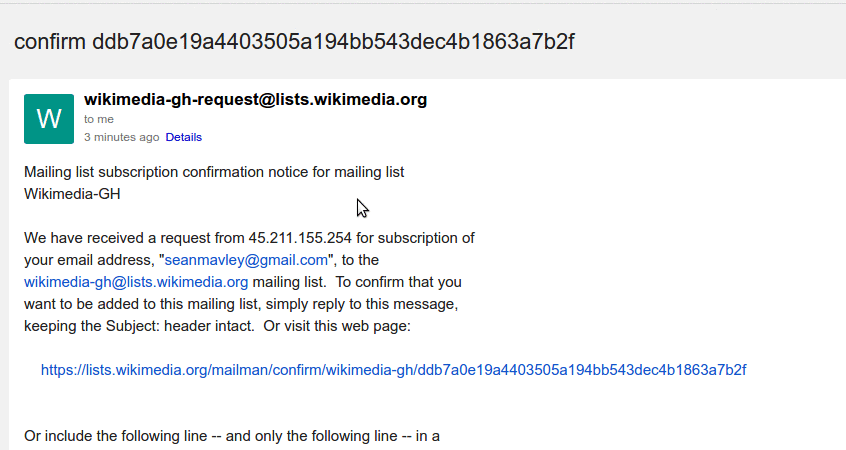Open the wikimedia-gh@lists.wikimedia.org address link
This screenshot has height=450, width=846.
coord(135,282)
